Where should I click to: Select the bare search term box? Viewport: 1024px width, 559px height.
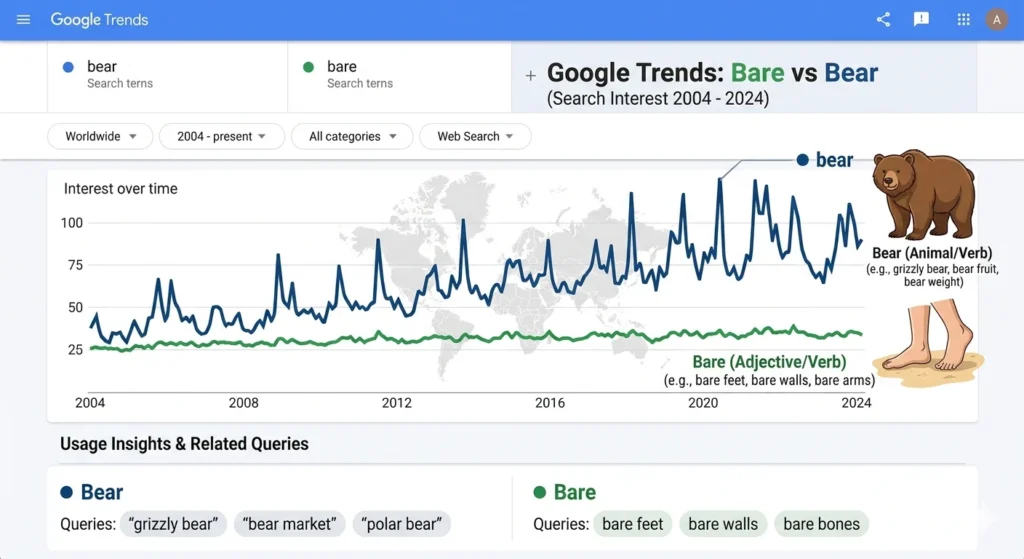click(x=400, y=76)
